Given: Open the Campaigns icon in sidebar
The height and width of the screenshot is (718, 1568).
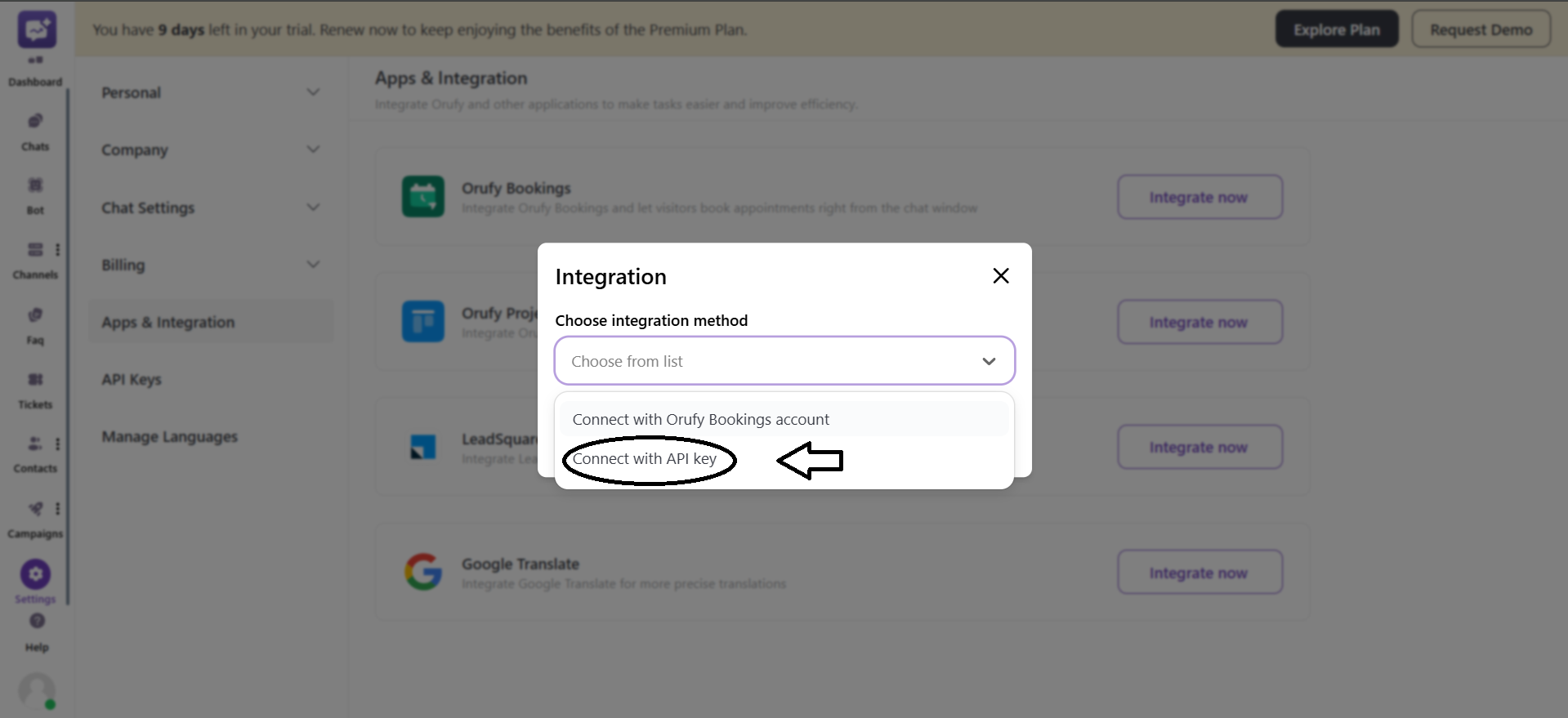Looking at the screenshot, I should click(x=35, y=509).
